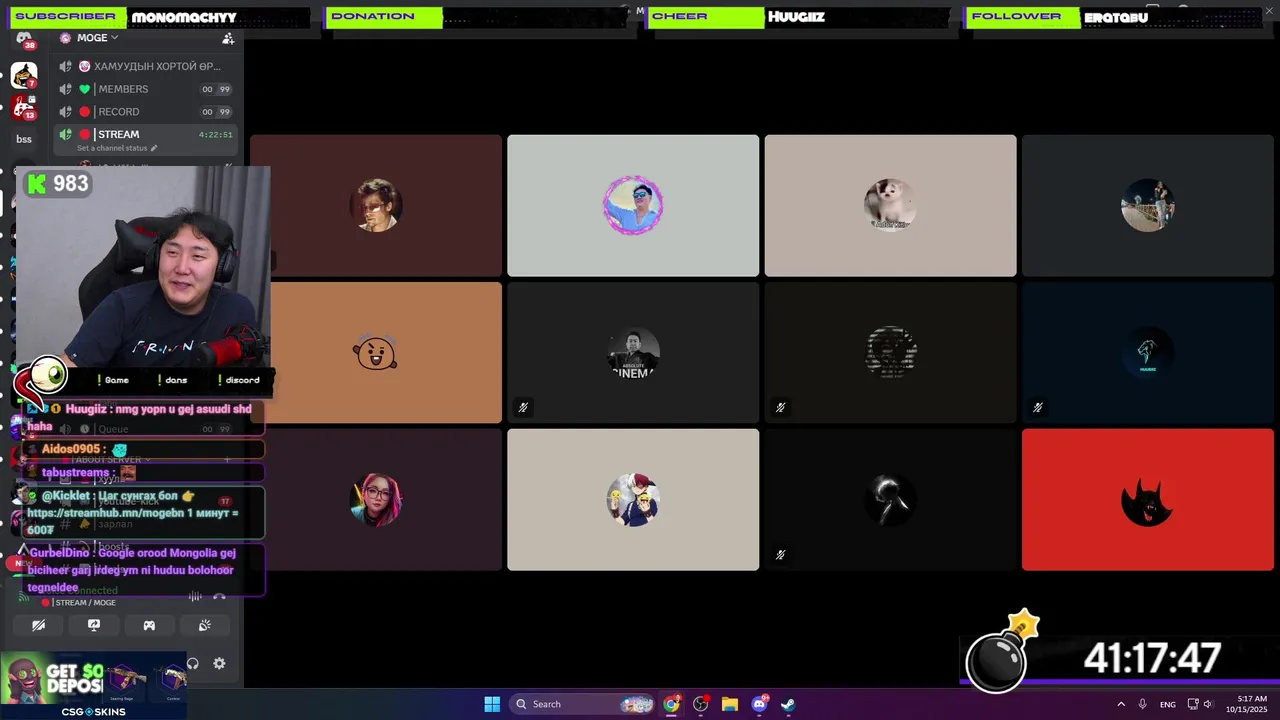Open Discord direct messages home icon
The width and height of the screenshot is (1280, 720).
point(24,39)
